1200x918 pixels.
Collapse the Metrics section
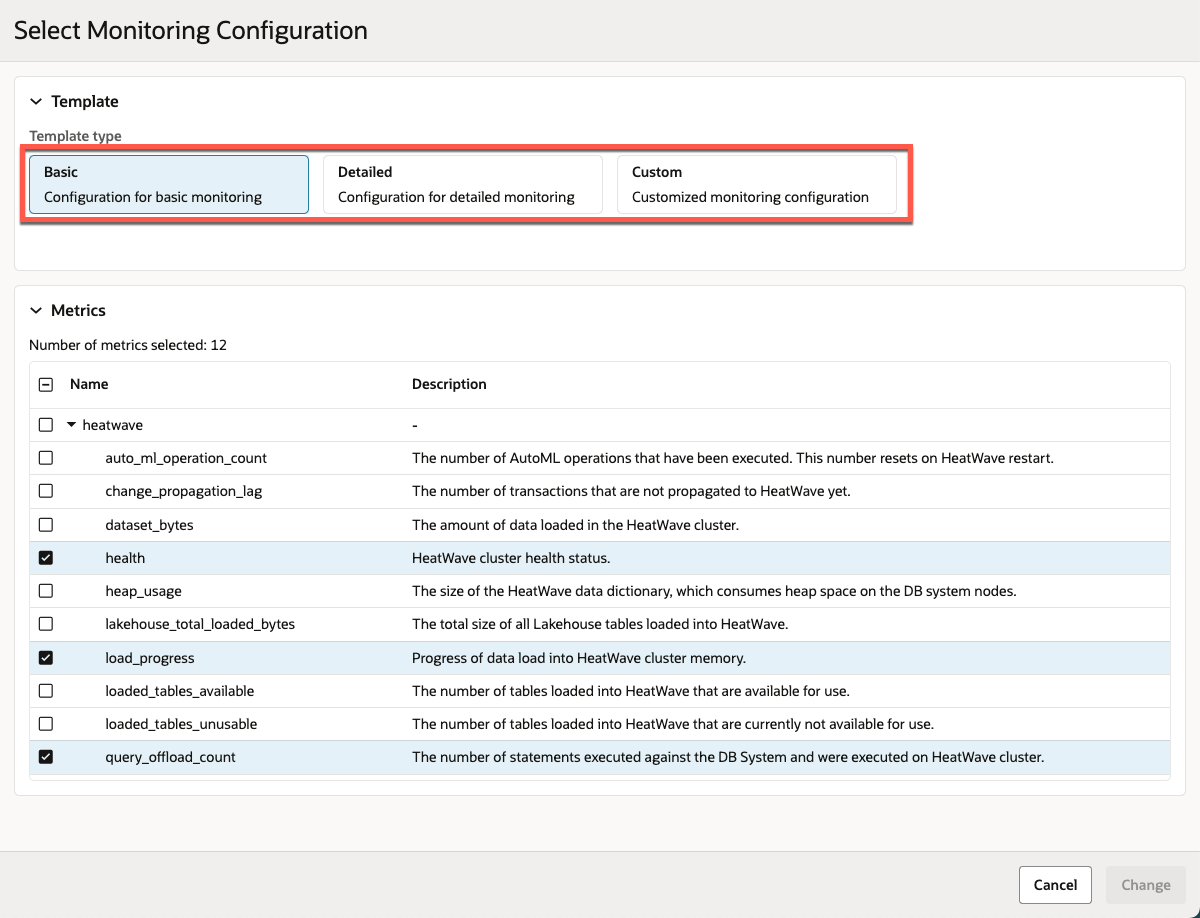pos(36,310)
